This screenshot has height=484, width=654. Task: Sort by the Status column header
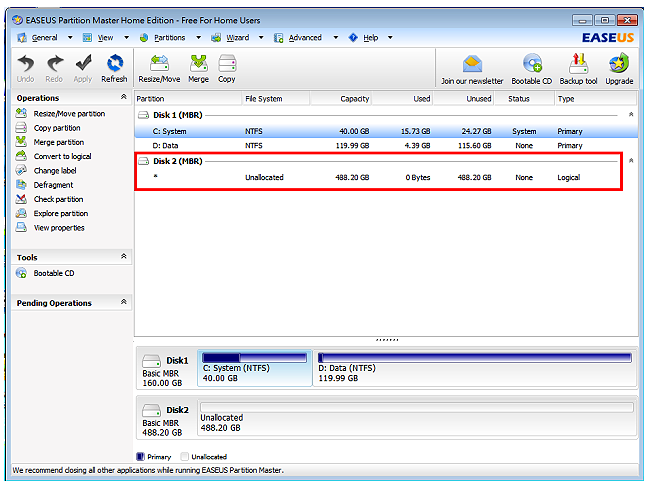coord(524,99)
